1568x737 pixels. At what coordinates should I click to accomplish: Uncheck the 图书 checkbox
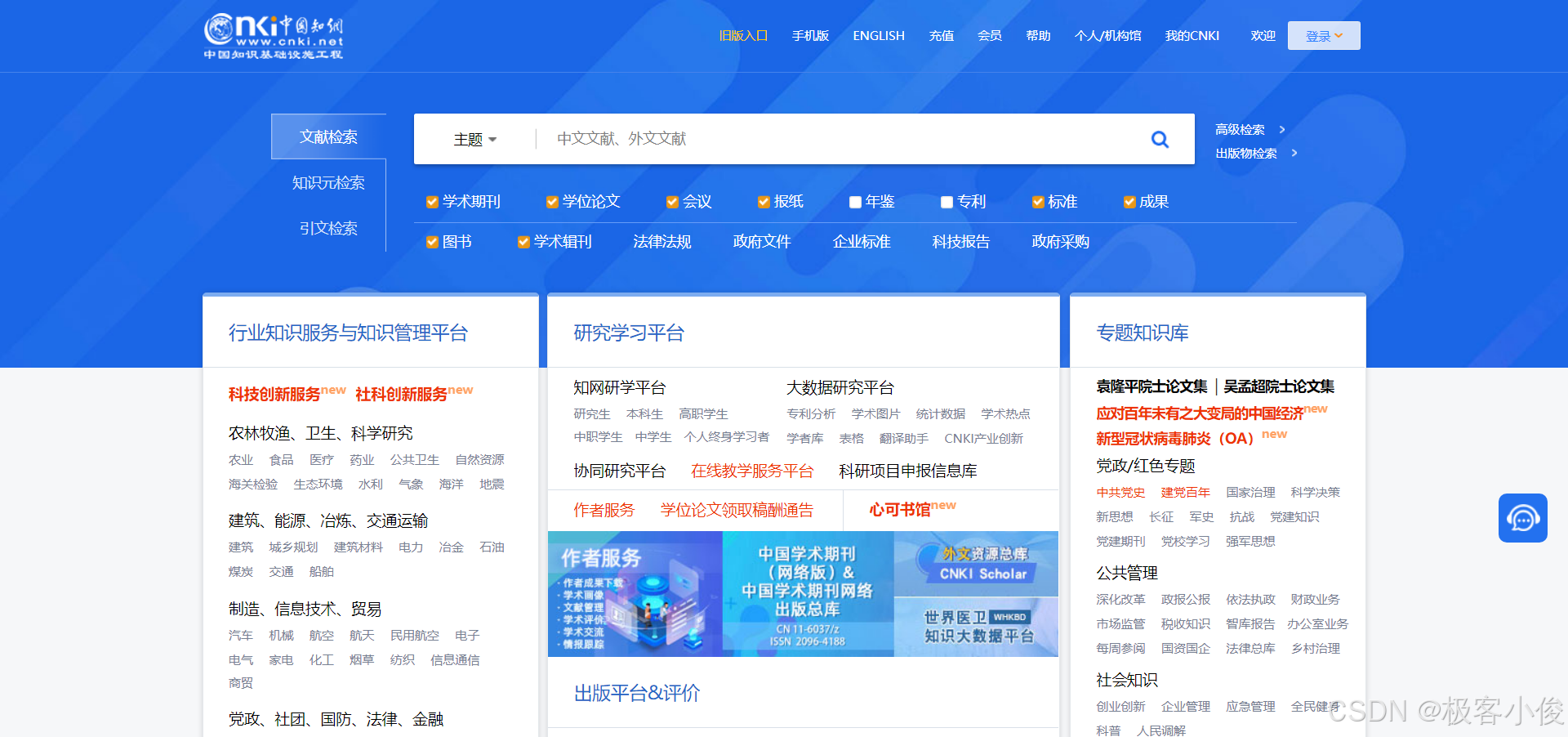pyautogui.click(x=432, y=242)
